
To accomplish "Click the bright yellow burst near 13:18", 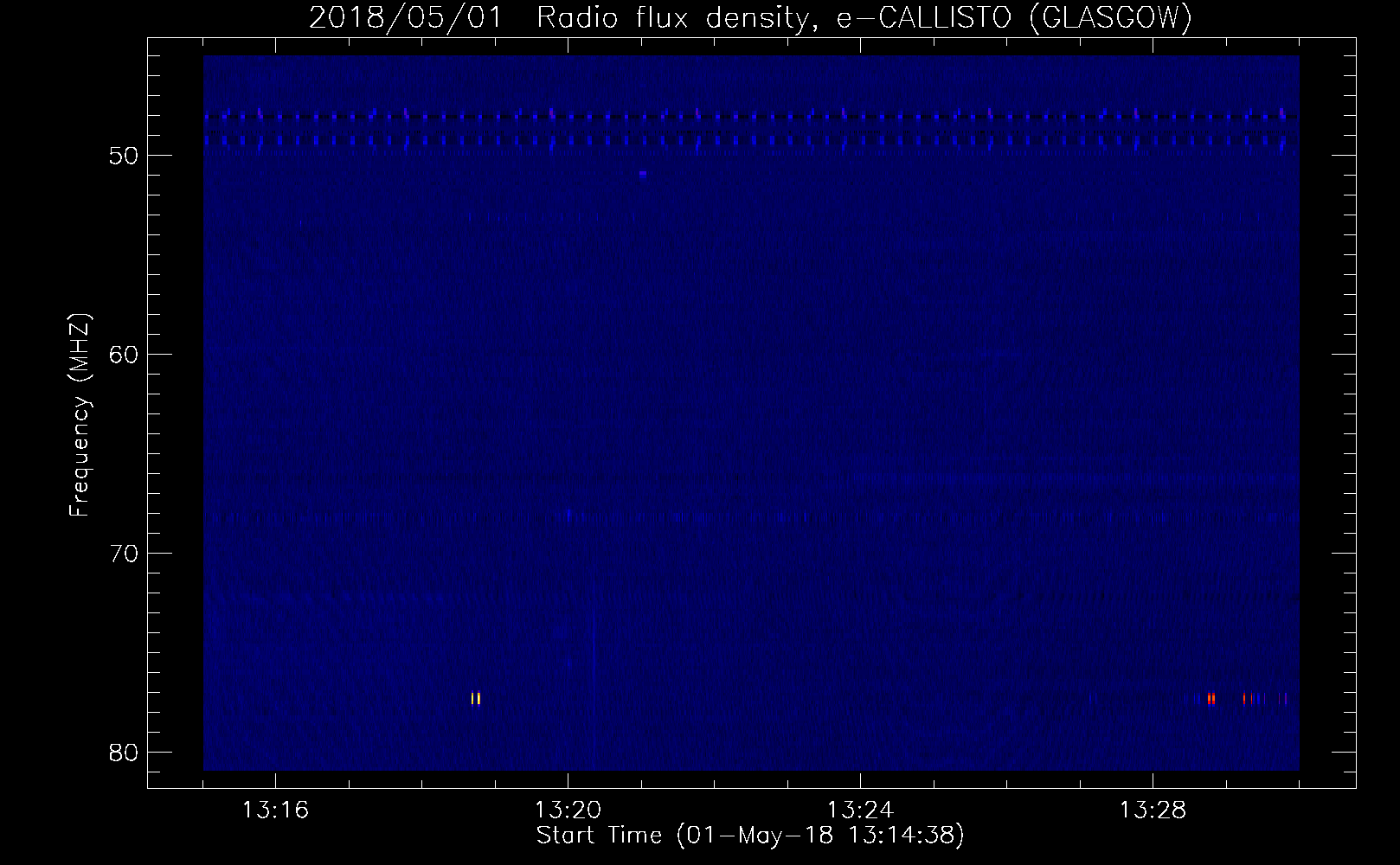I will tap(476, 698).
